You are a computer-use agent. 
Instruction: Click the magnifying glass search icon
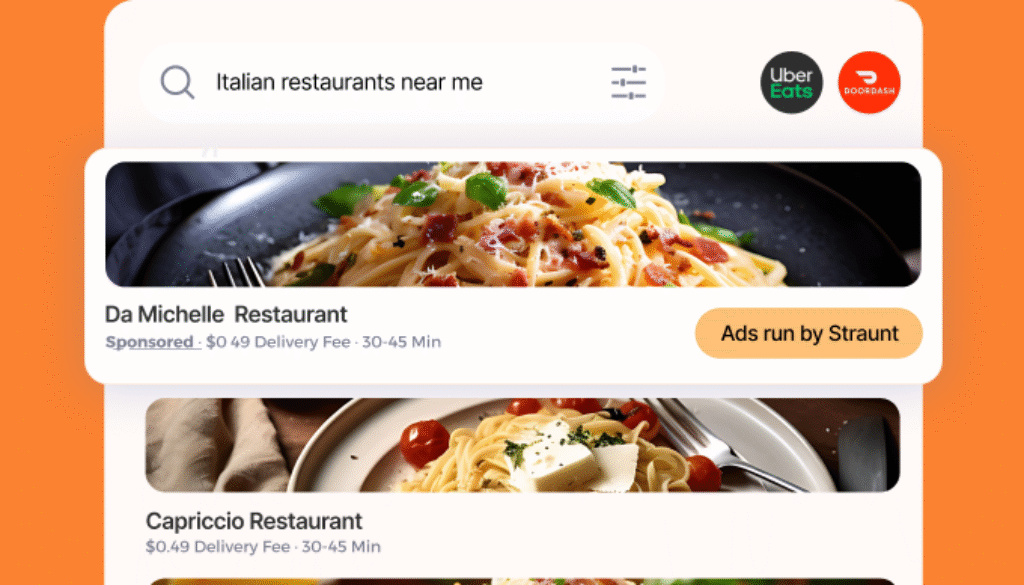178,82
